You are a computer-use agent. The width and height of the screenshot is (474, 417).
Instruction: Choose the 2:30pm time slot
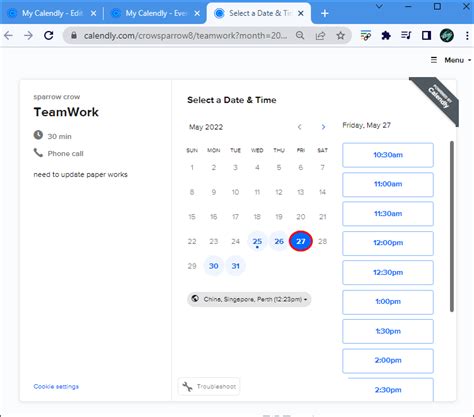click(x=388, y=390)
